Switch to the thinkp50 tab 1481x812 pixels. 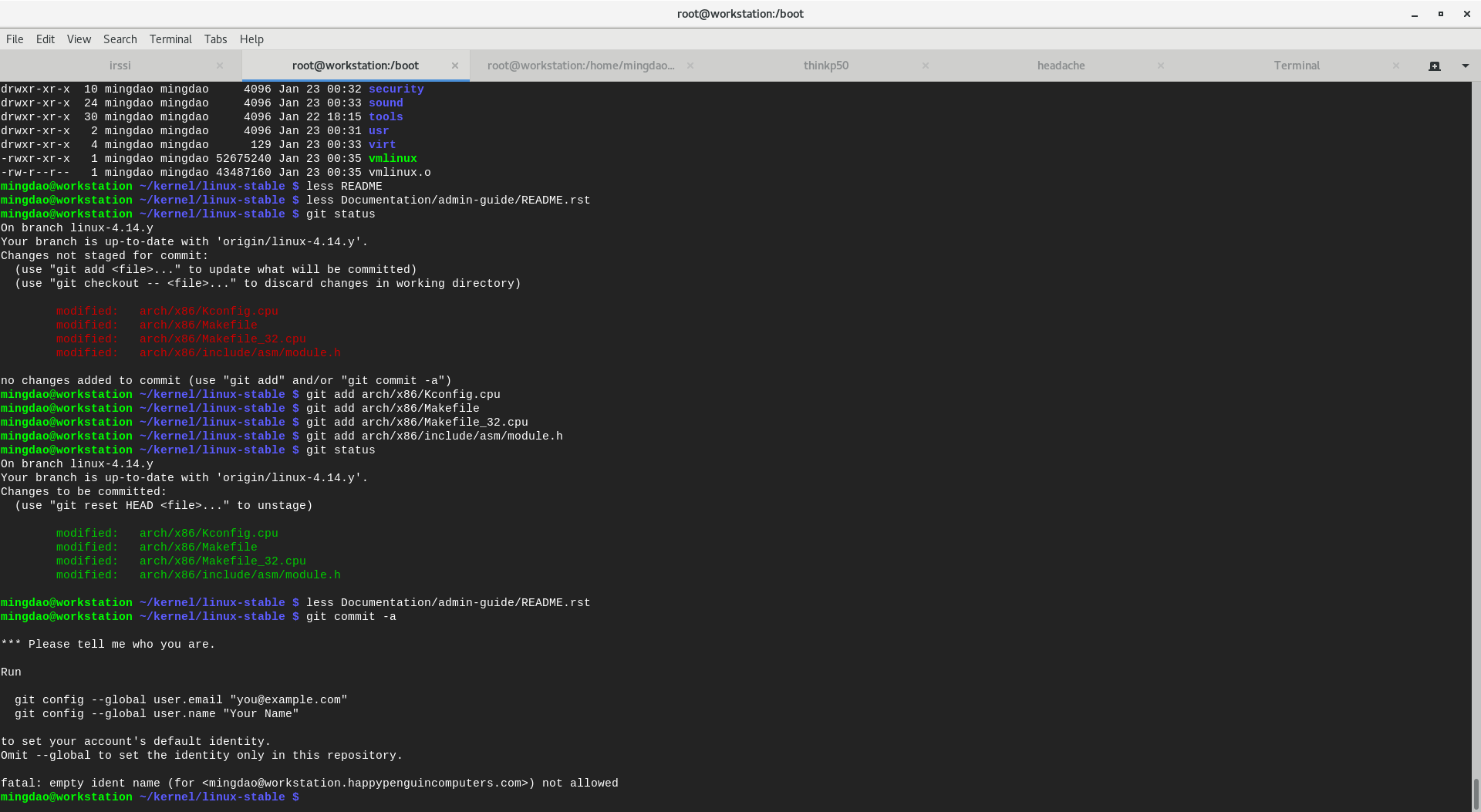pos(826,66)
